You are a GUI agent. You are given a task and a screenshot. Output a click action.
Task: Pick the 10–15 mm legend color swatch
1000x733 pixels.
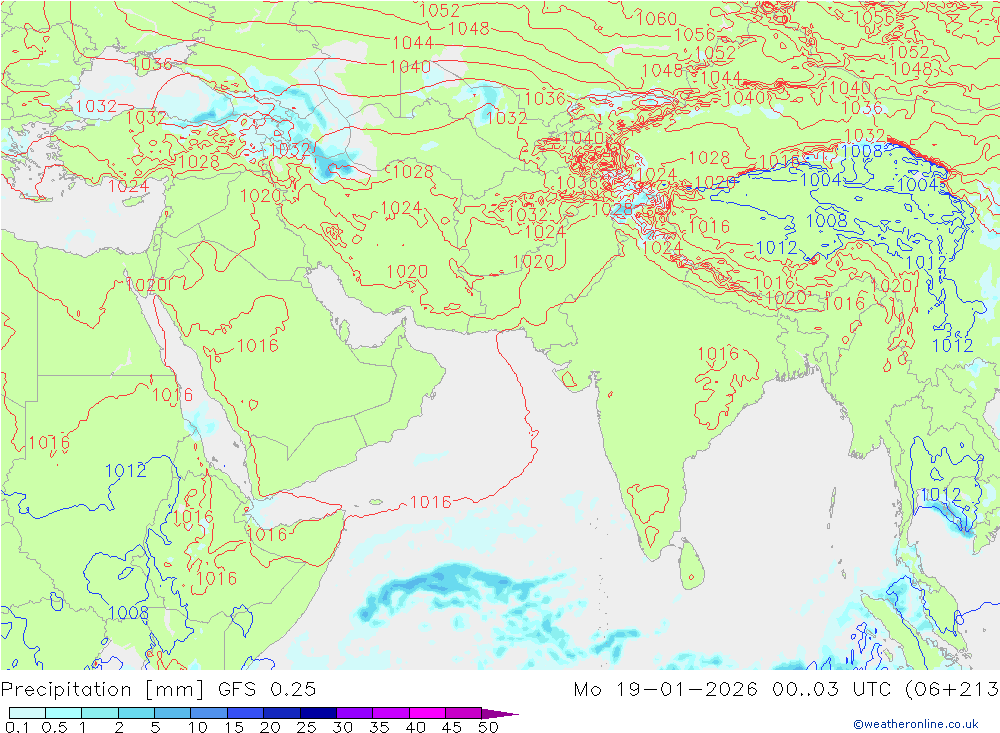[x=209, y=713]
